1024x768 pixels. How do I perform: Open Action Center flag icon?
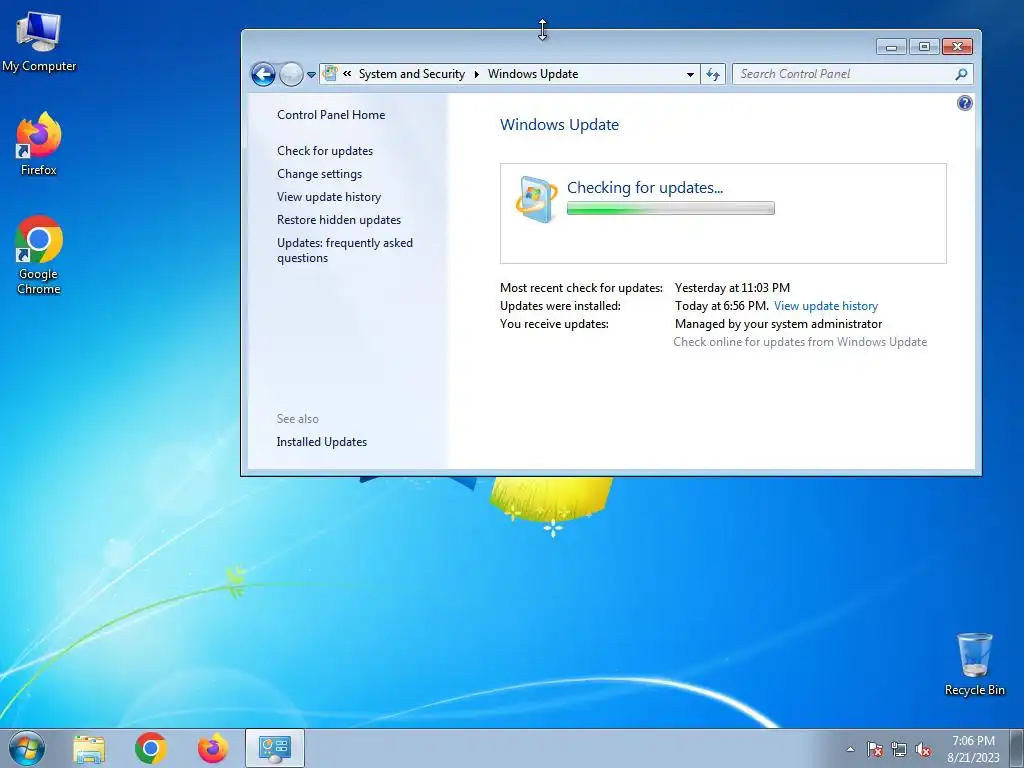click(x=874, y=749)
